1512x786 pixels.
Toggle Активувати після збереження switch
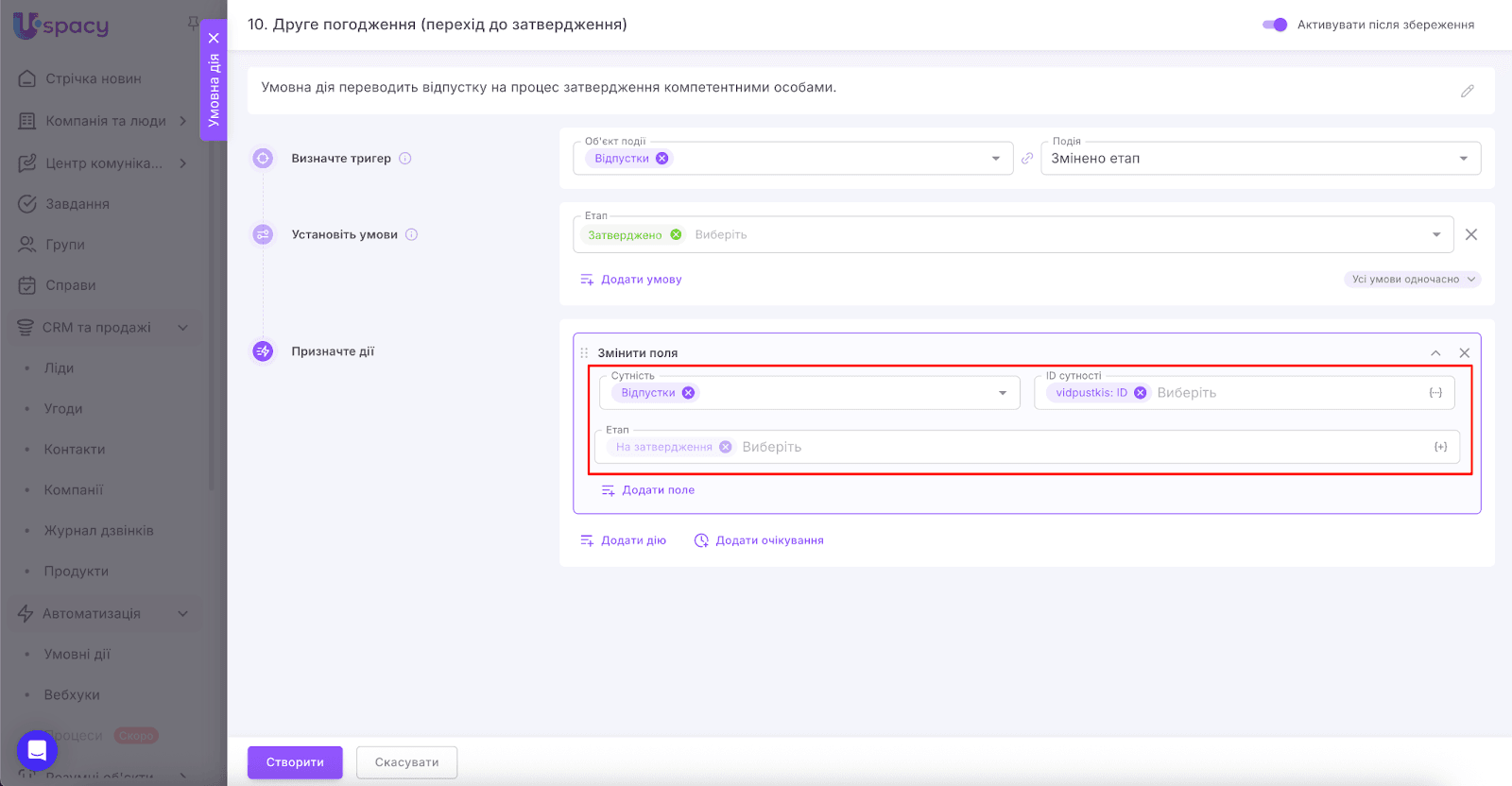(x=1275, y=25)
